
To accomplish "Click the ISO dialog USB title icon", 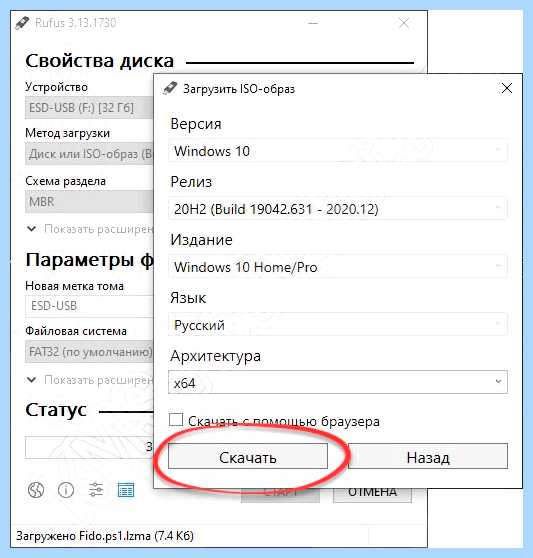I will point(170,88).
